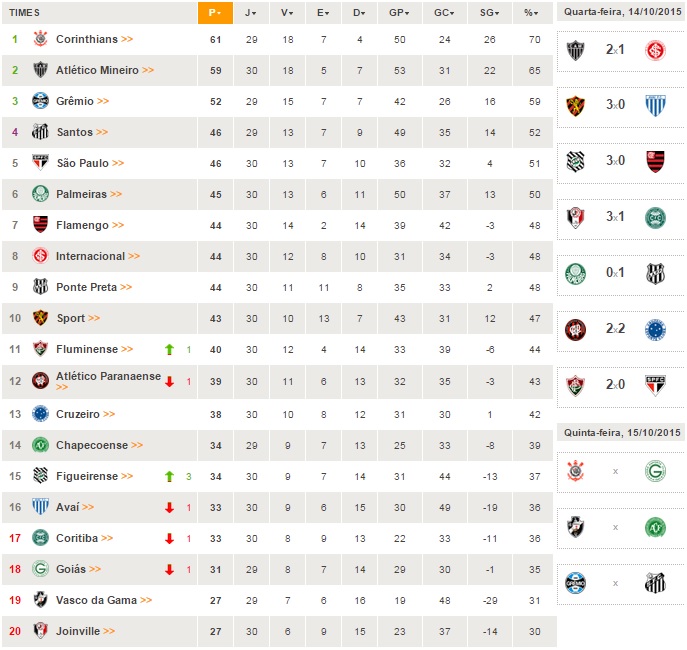The height and width of the screenshot is (650, 687).
Task: Click the Goiás crest in the standings table
Action: 41,569
